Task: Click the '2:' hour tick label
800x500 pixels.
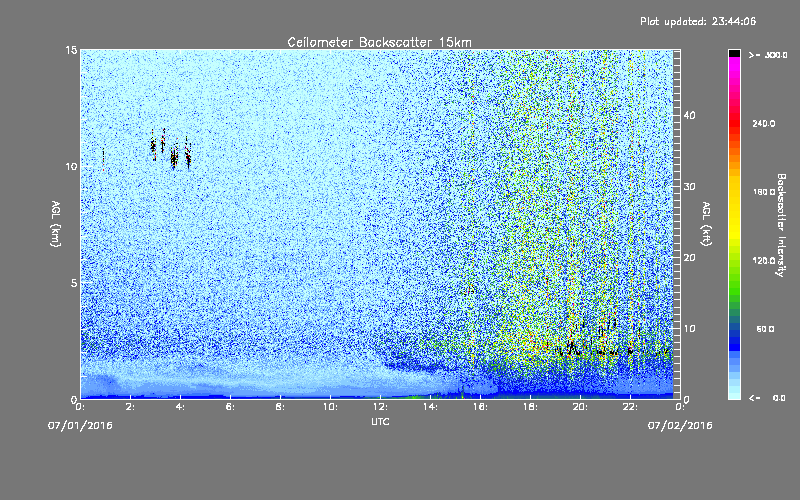Action: coord(131,407)
